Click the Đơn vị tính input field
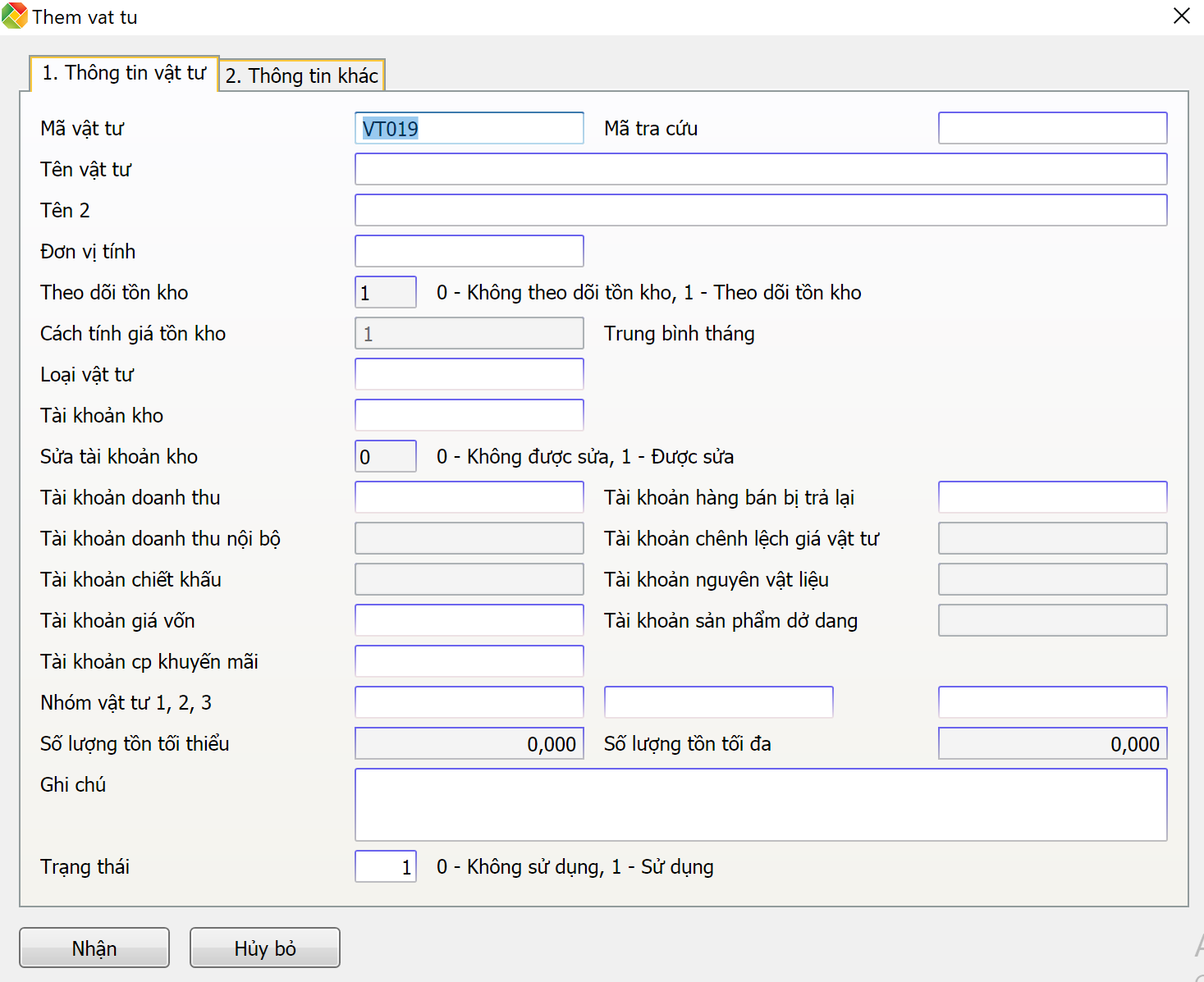Viewport: 1204px width, 982px height. 469,251
